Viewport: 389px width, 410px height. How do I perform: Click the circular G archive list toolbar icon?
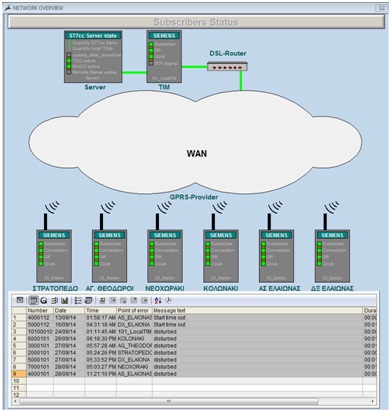coord(44,300)
